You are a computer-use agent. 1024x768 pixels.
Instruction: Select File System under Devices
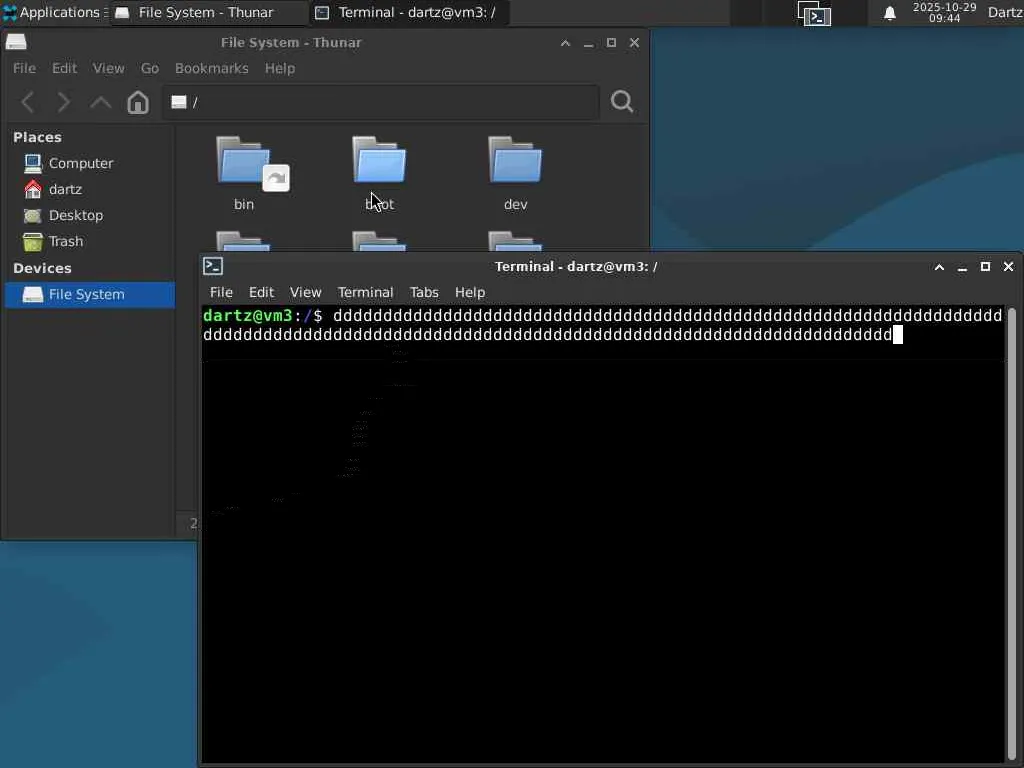[89, 295]
